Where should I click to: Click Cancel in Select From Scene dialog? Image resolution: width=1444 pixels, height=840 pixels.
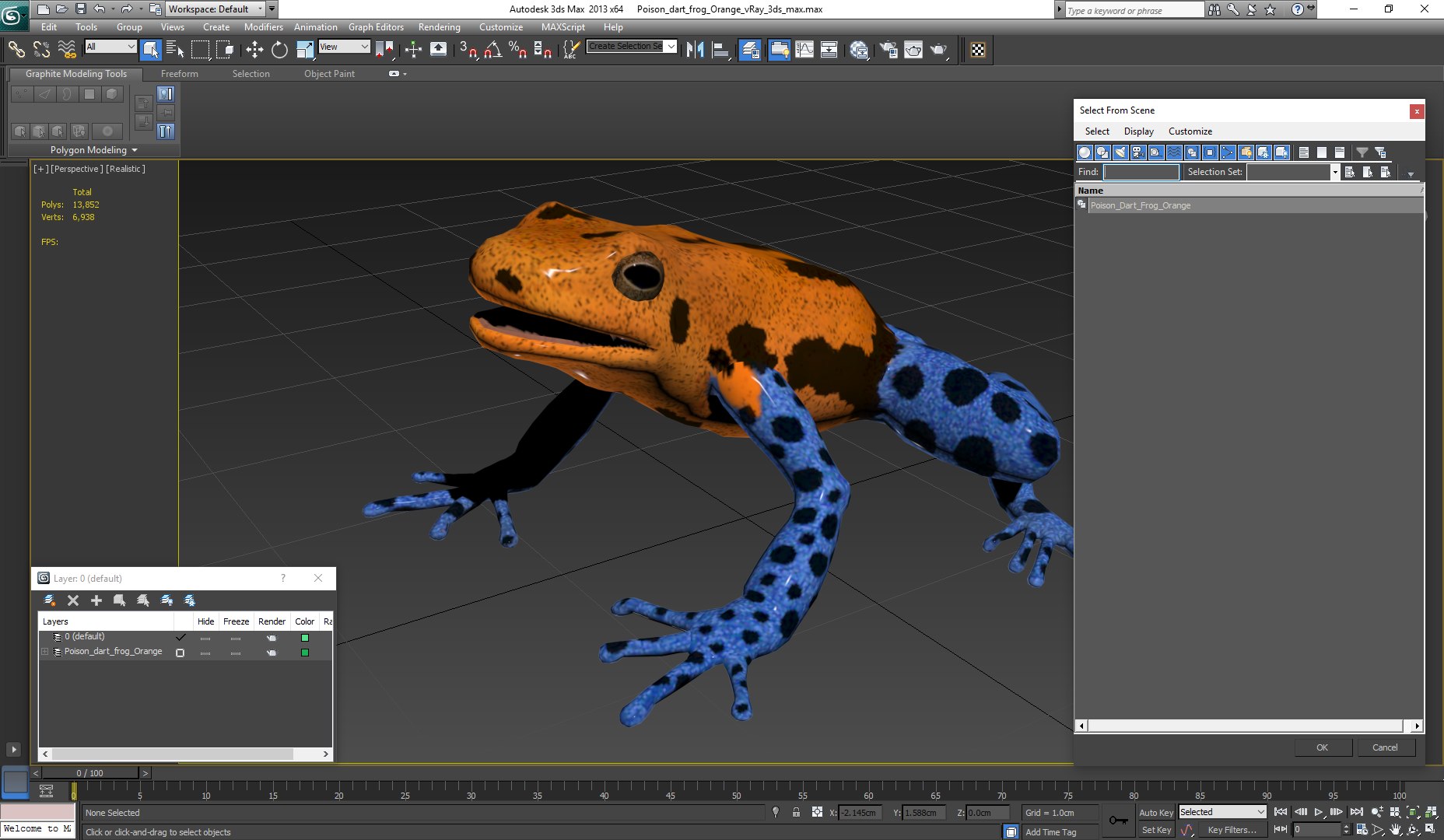(1385, 747)
